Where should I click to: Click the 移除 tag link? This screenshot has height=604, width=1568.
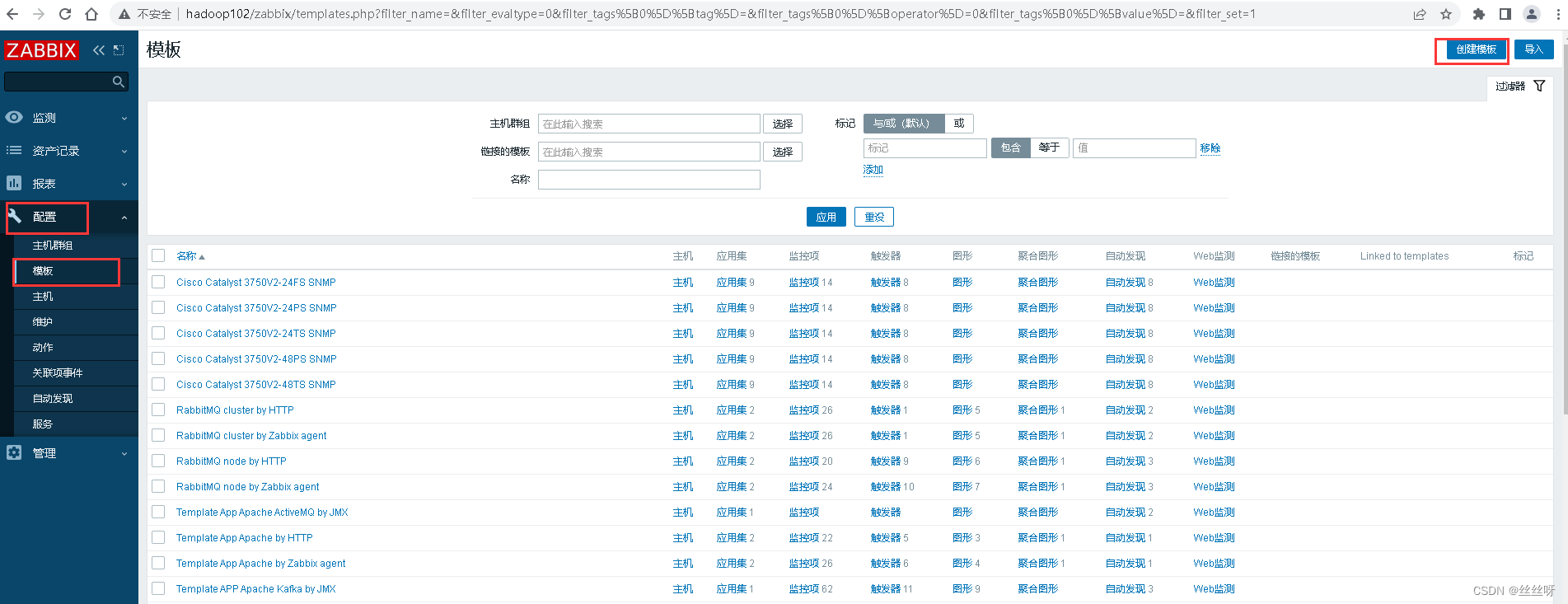click(x=1210, y=148)
